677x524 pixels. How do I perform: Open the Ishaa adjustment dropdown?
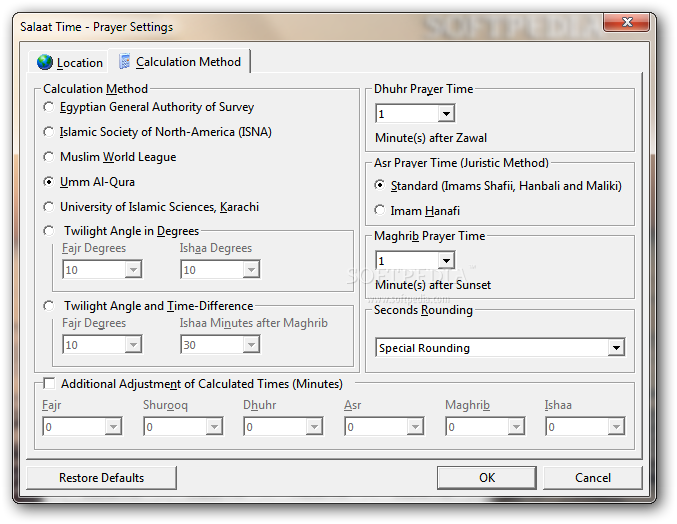[616, 427]
